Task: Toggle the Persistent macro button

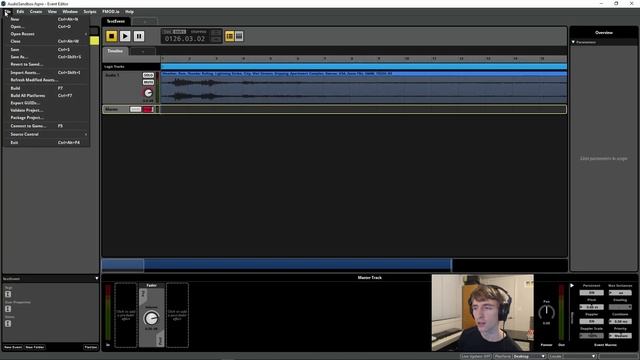Action: (591, 293)
